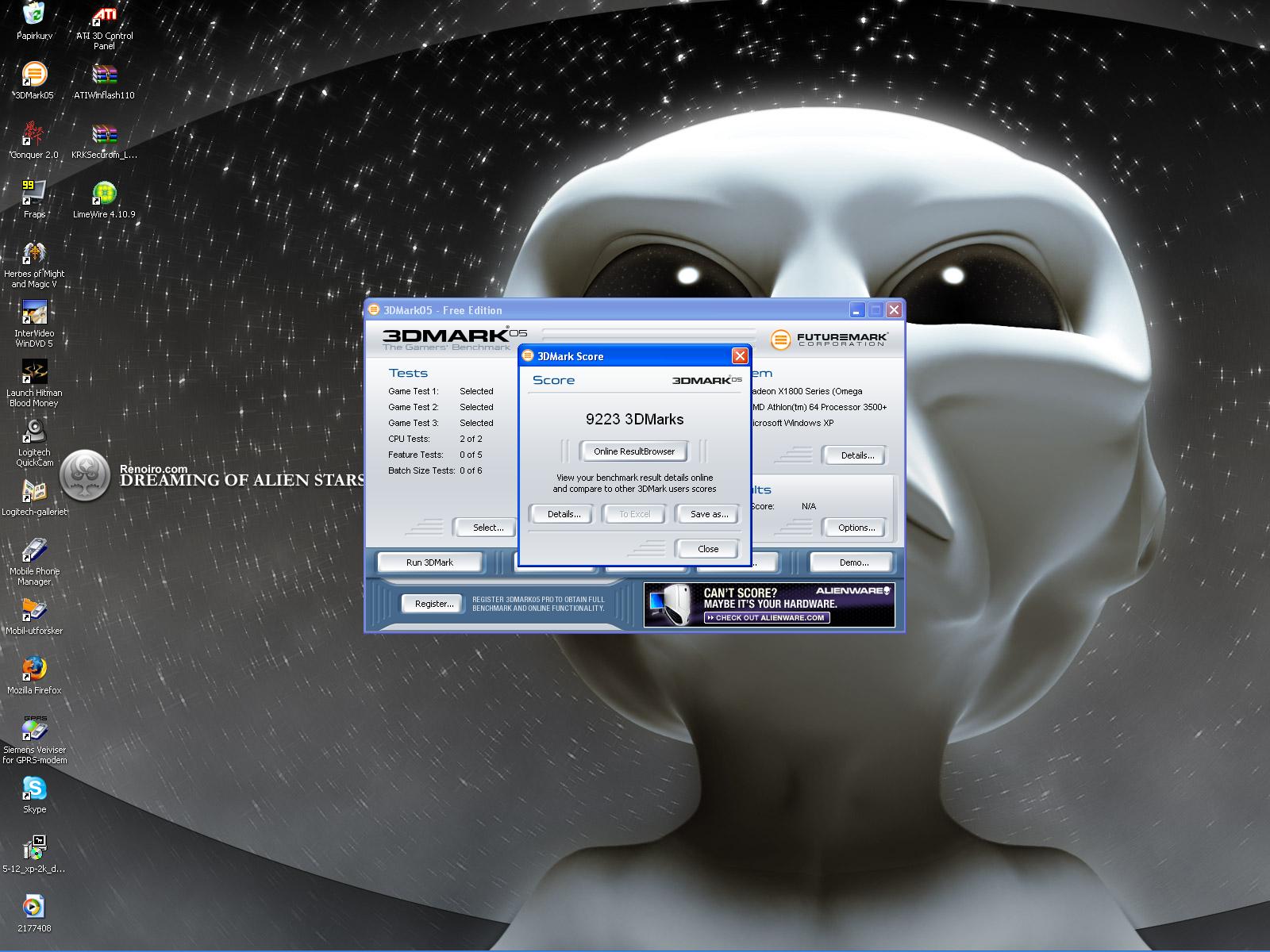Click the Futuremark Corporation logo

pyautogui.click(x=829, y=340)
